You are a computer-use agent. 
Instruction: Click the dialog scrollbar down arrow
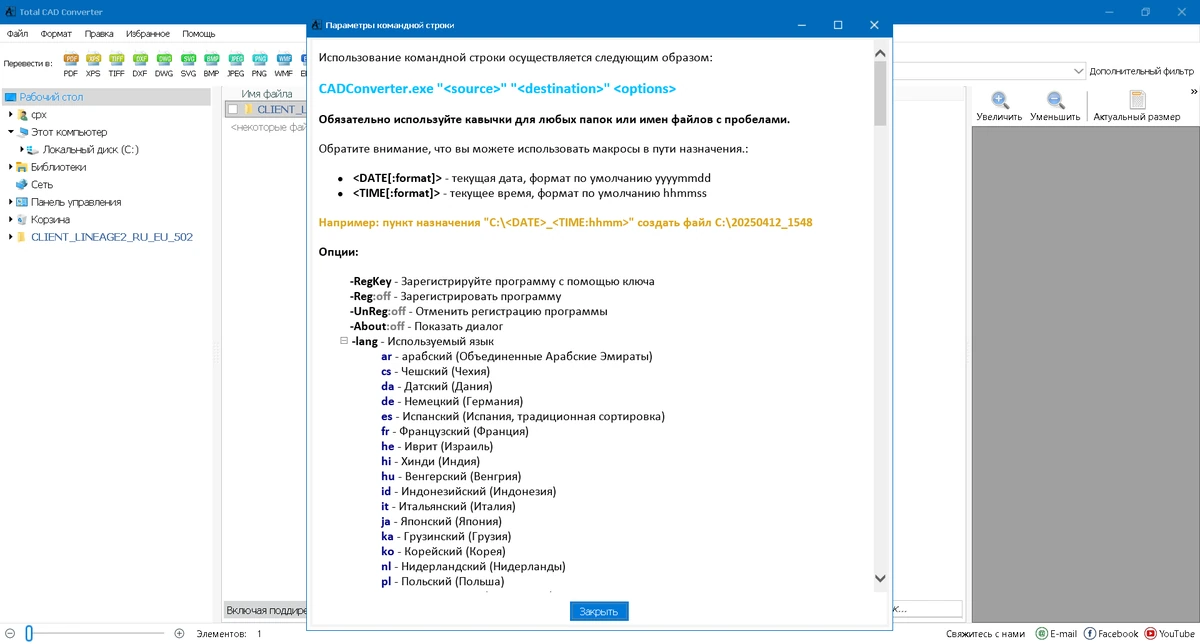(x=880, y=578)
